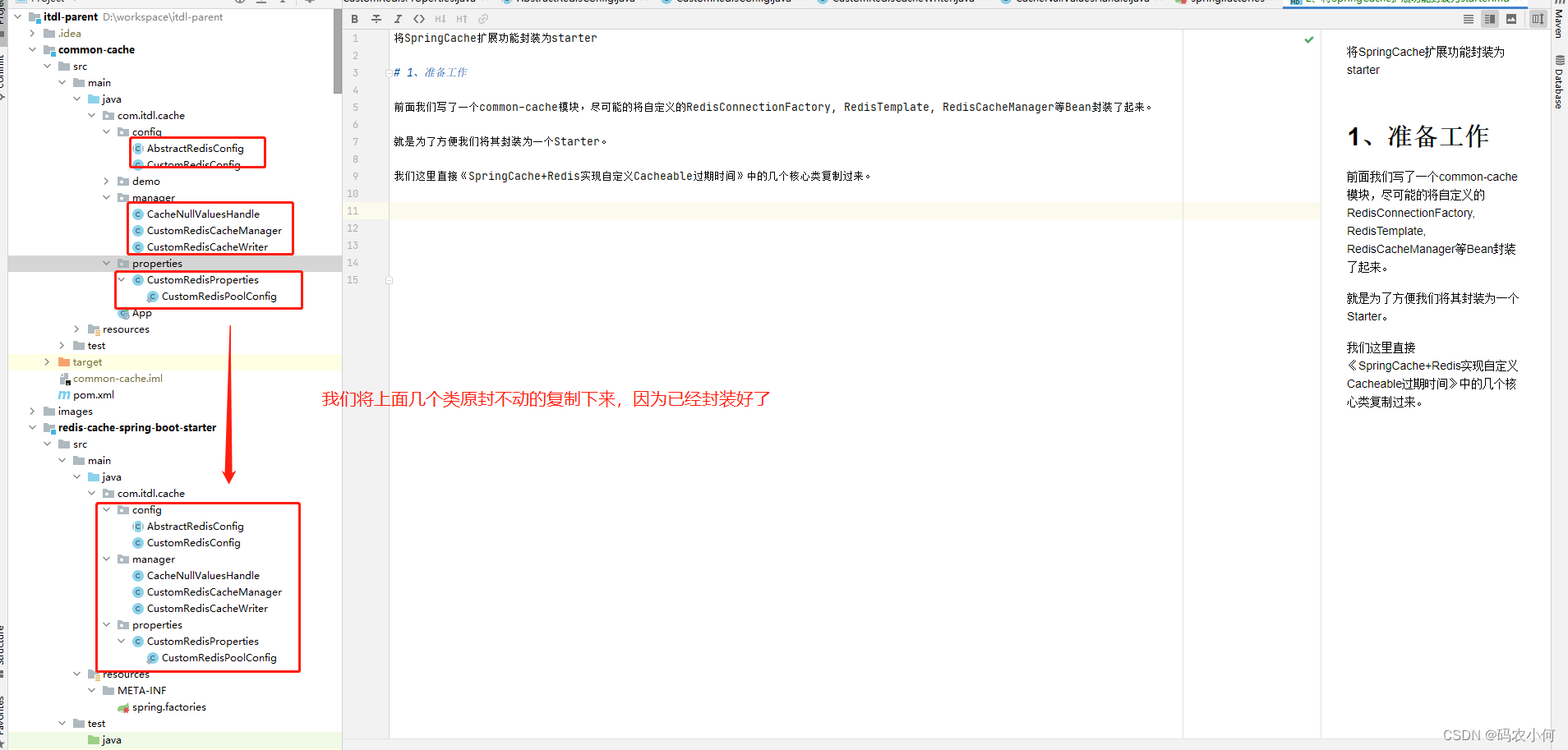1568x750 pixels.
Task: Click line number 9 in gutter
Action: tap(355, 176)
